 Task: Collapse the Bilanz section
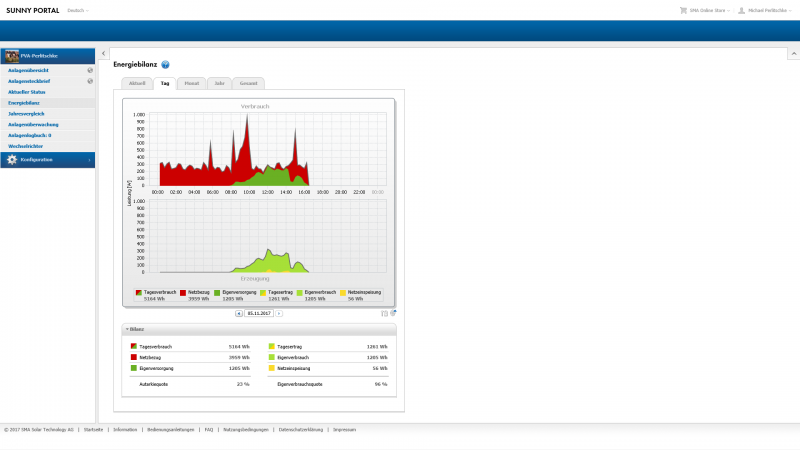[x=127, y=329]
